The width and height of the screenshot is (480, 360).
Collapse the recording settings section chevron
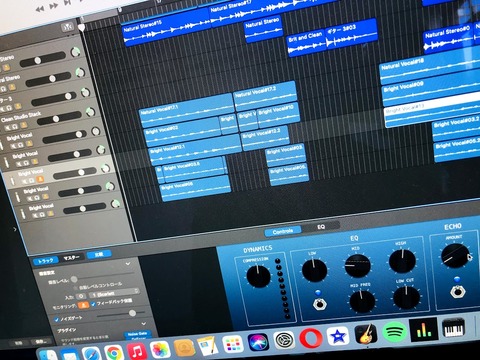[x=128, y=264]
